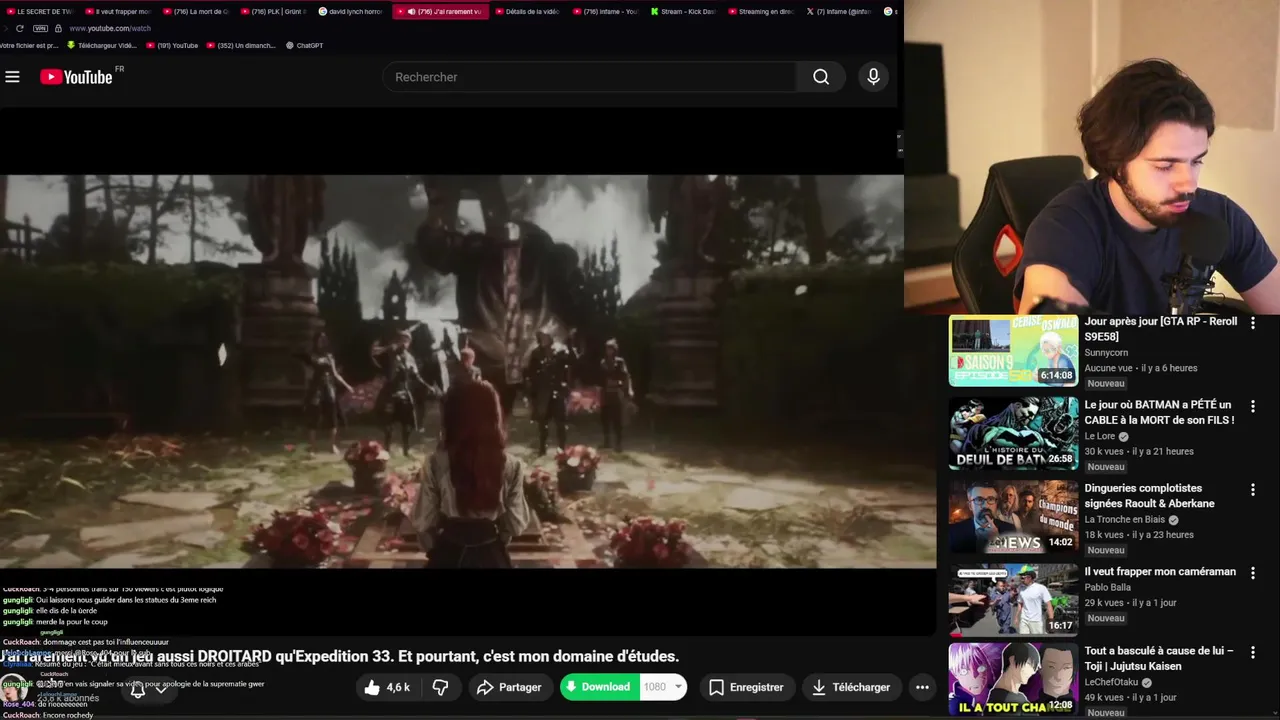Switch to 'LE SECRET DE TW' tab
The width and height of the screenshot is (1280, 720).
(40, 11)
